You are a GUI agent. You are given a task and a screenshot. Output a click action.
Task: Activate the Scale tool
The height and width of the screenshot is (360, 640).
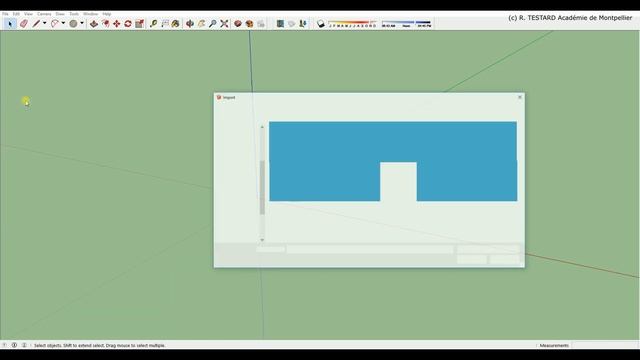click(140, 24)
